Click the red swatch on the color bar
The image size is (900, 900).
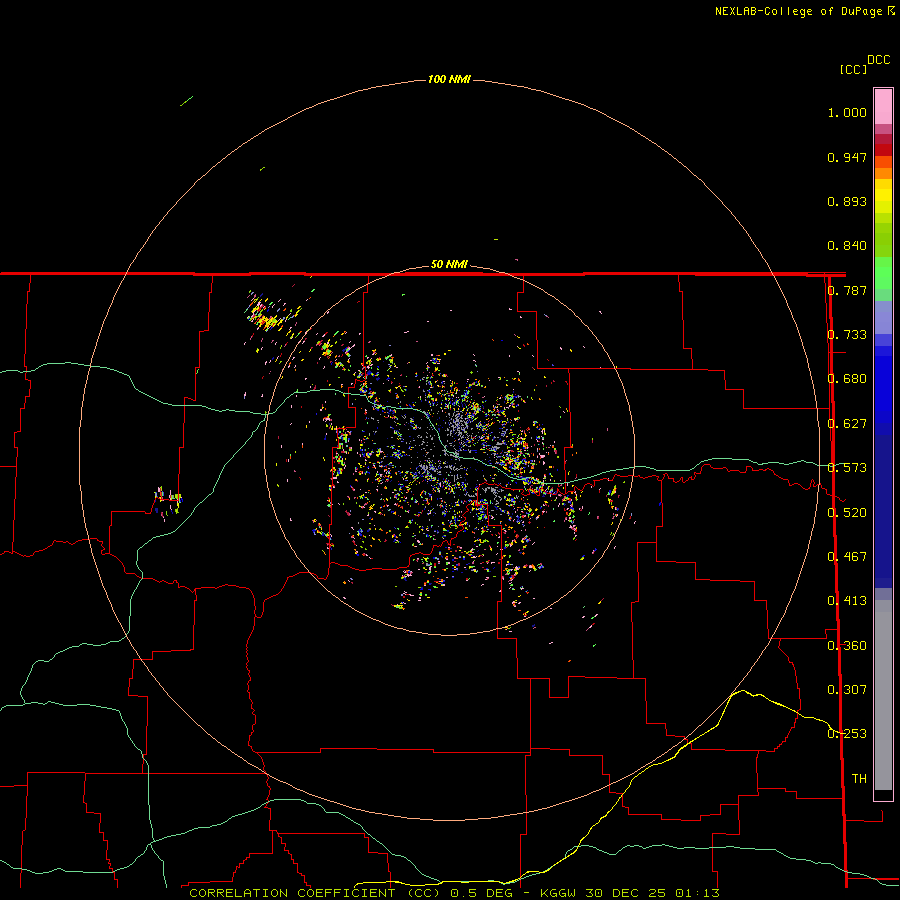click(x=883, y=150)
